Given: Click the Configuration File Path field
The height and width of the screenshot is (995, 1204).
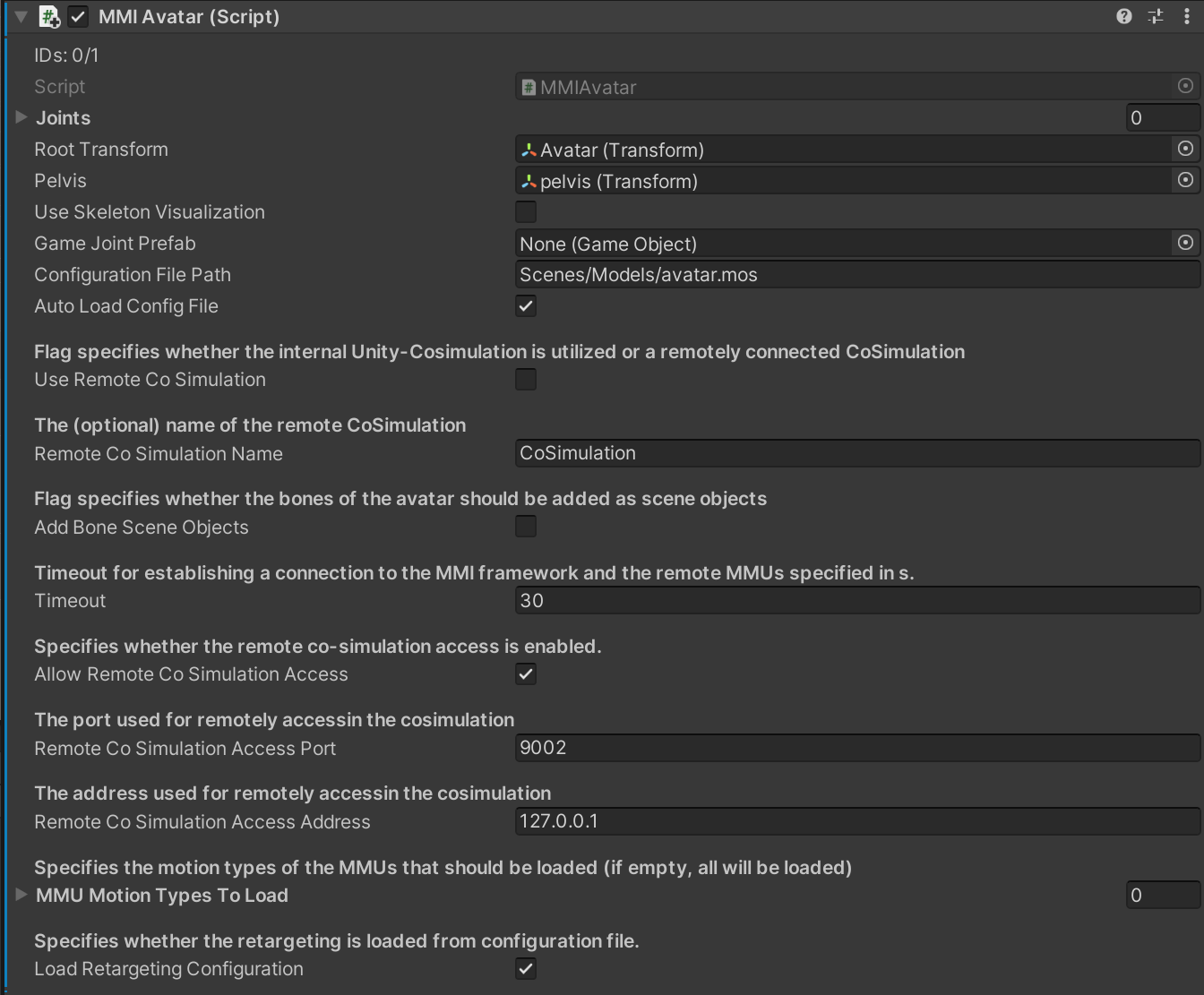Looking at the screenshot, I should [x=857, y=274].
